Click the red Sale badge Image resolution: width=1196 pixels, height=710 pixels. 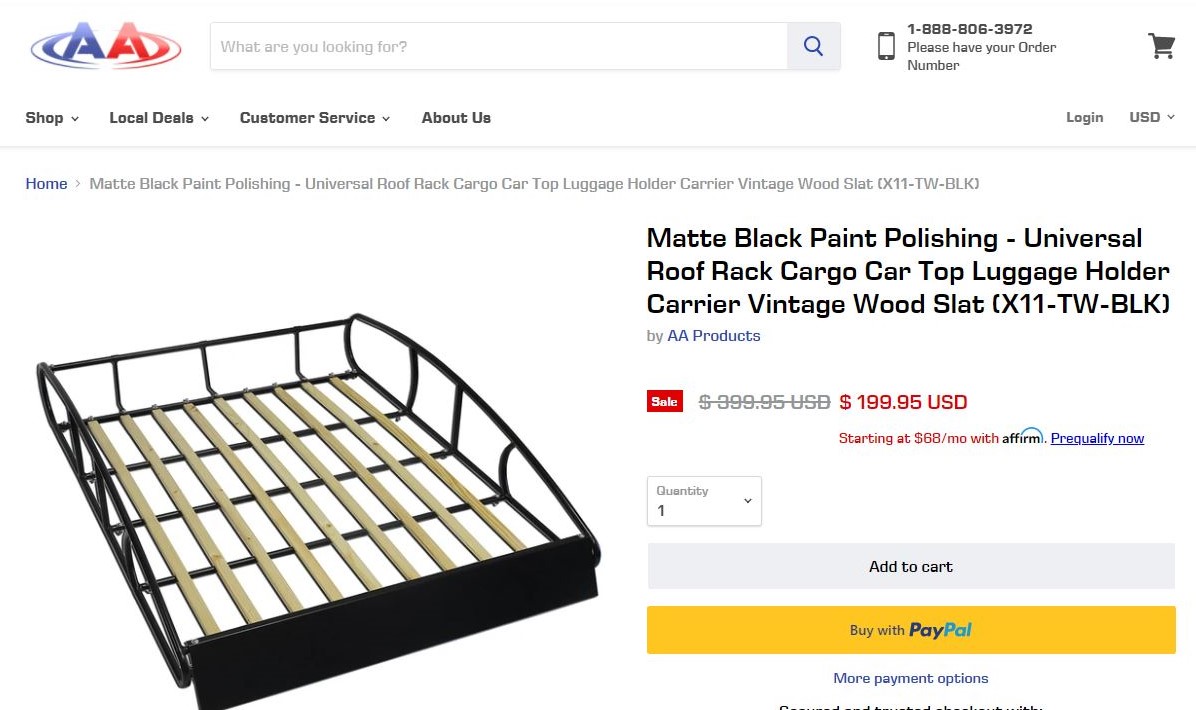tap(665, 402)
